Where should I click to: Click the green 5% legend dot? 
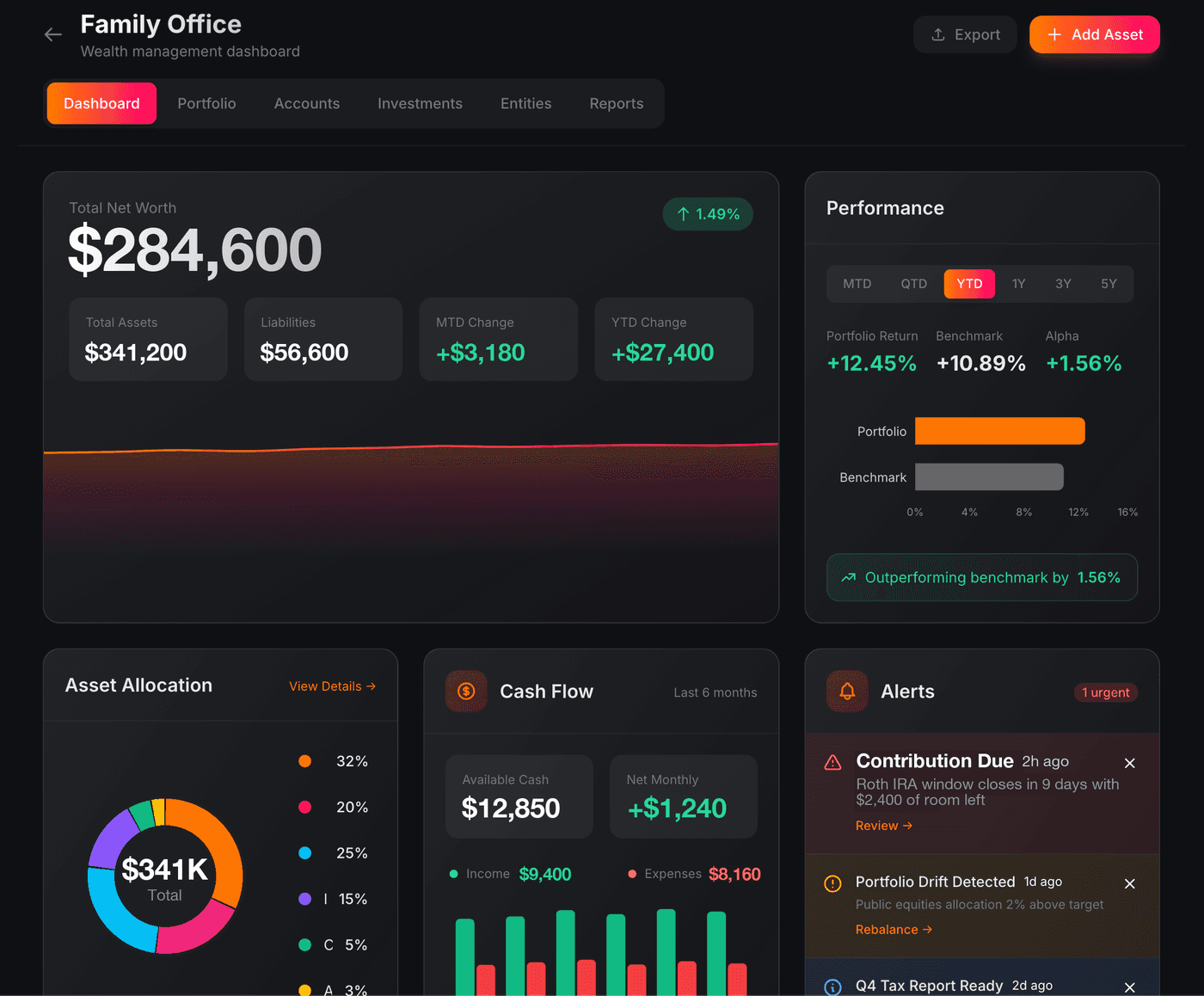(x=304, y=945)
